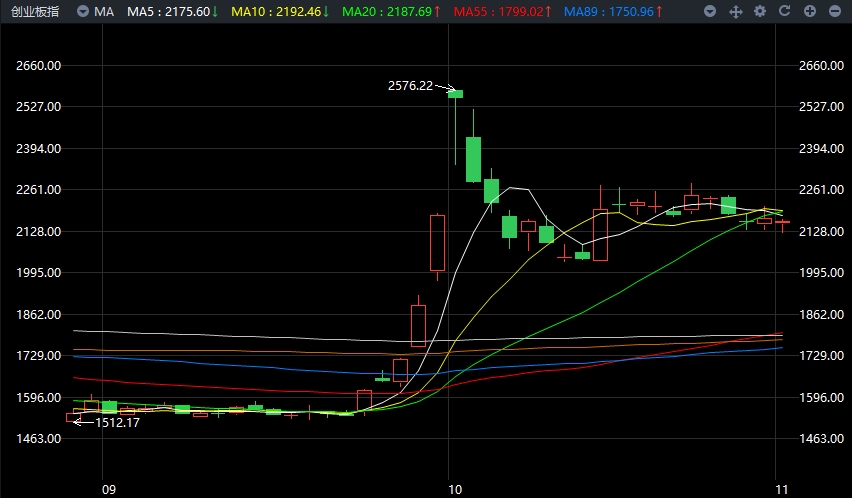Select the blue MA89 legend item
The height and width of the screenshot is (498, 852).
[x=612, y=12]
